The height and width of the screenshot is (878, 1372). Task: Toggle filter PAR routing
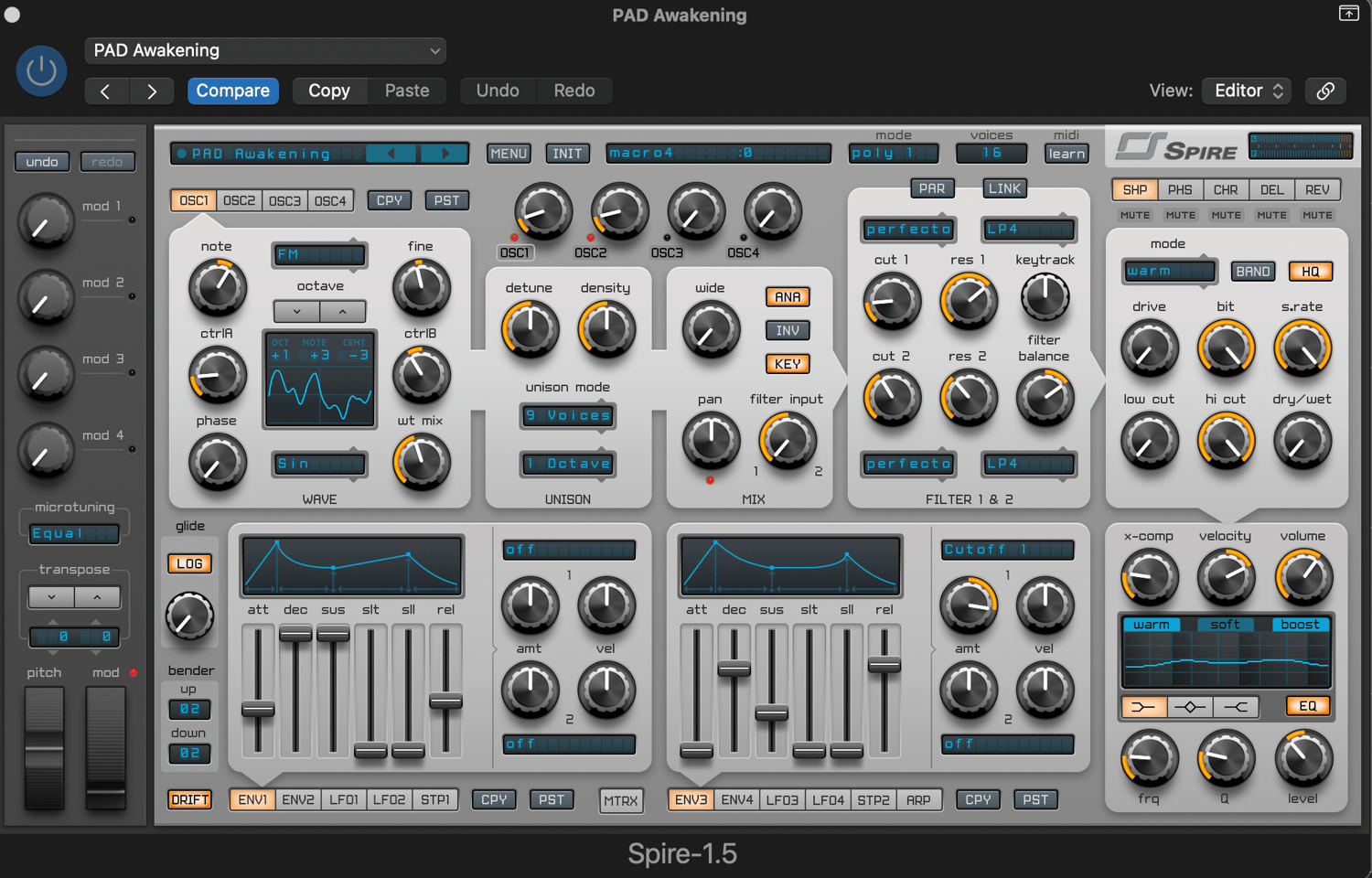tap(932, 188)
